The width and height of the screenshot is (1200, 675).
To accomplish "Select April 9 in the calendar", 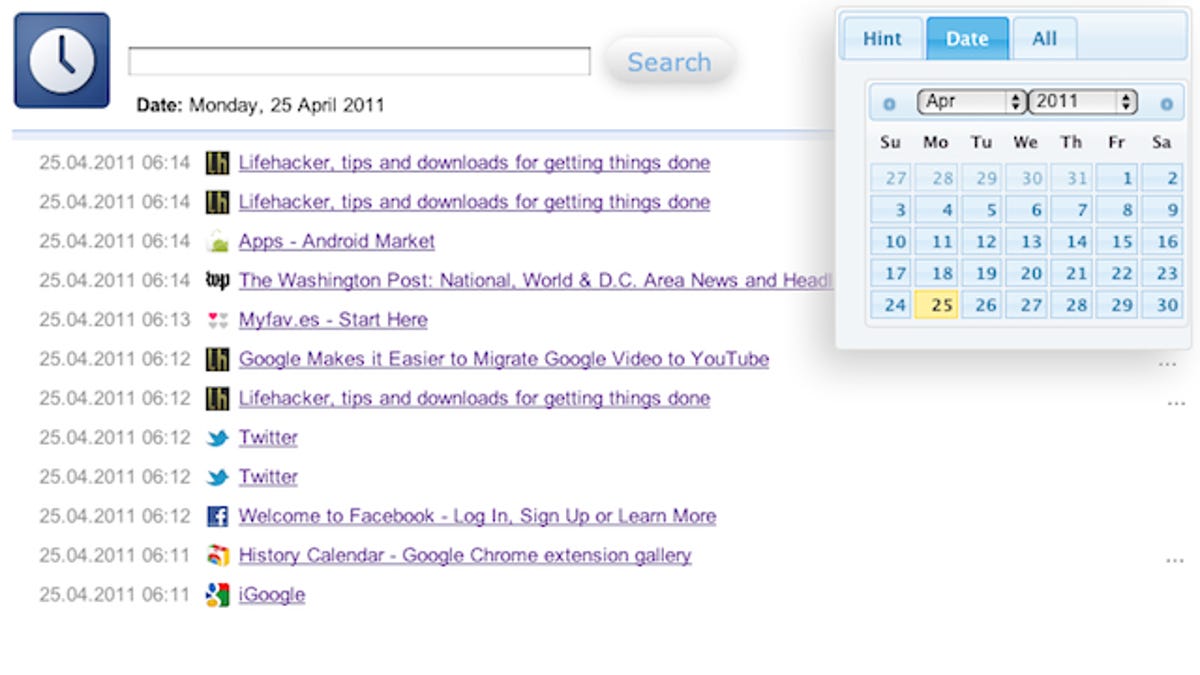I will pyautogui.click(x=1162, y=210).
